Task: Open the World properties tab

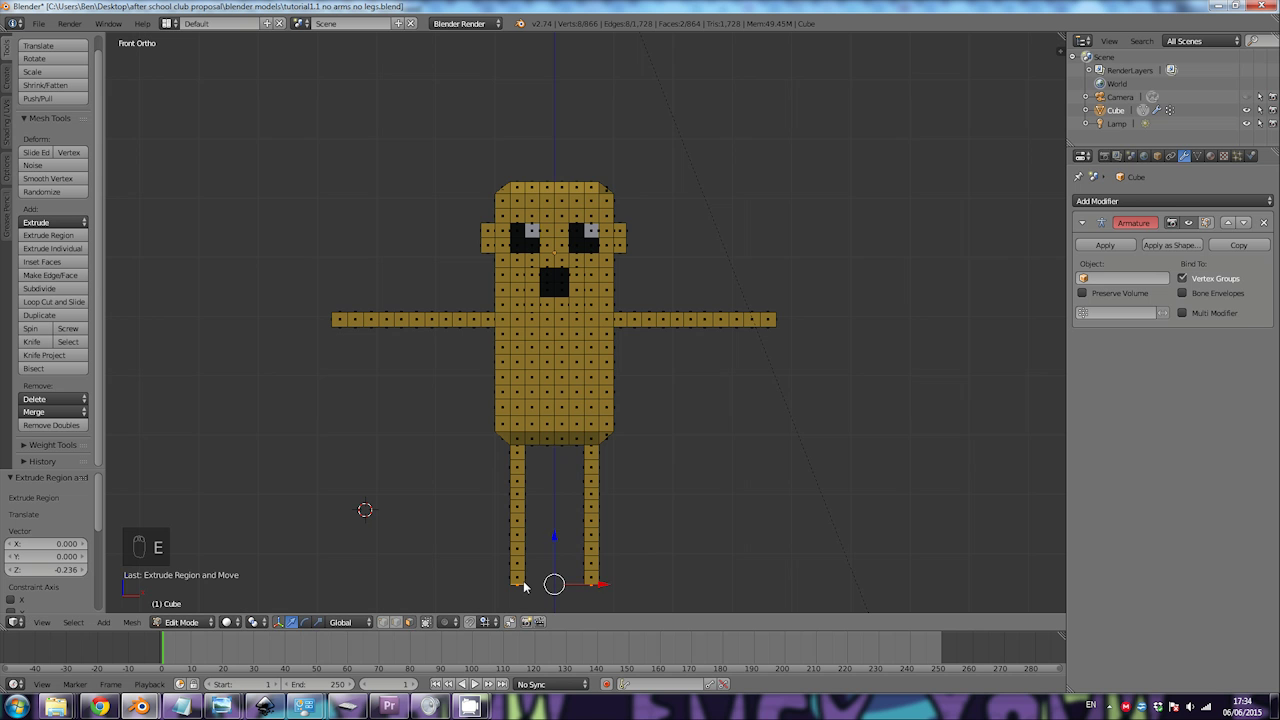Action: [x=1144, y=156]
